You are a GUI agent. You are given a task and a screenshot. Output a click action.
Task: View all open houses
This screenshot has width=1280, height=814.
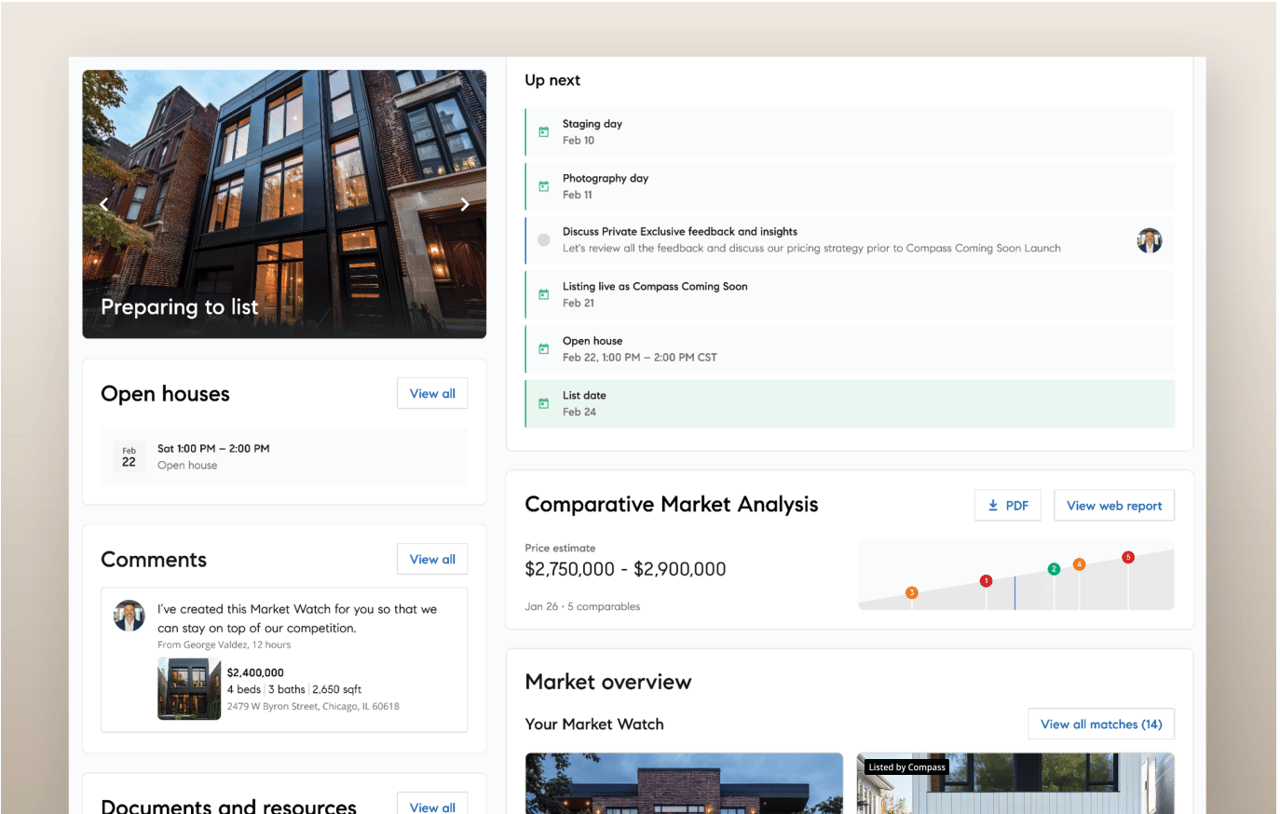(x=432, y=394)
